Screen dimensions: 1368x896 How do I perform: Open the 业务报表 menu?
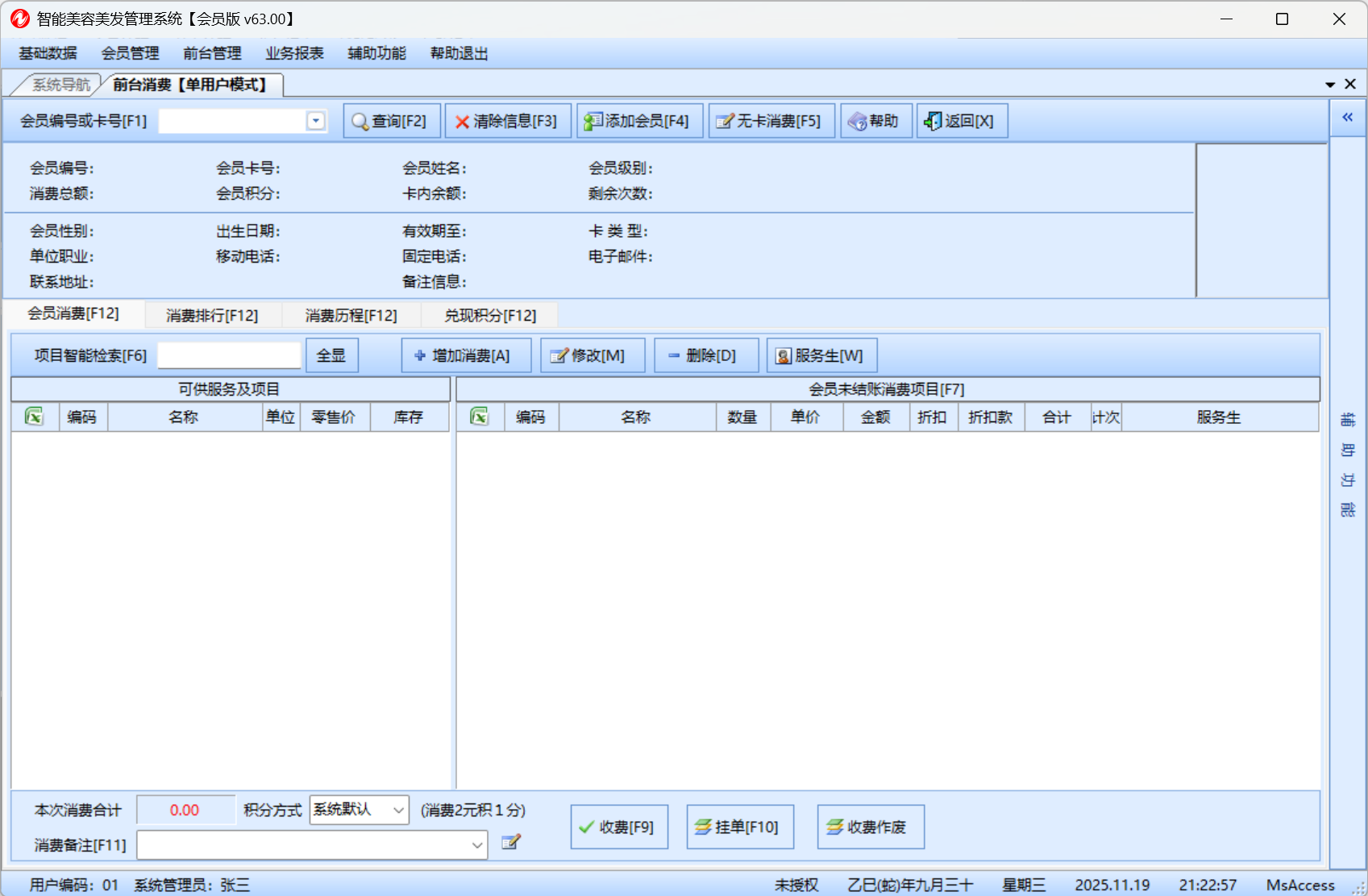(x=294, y=53)
